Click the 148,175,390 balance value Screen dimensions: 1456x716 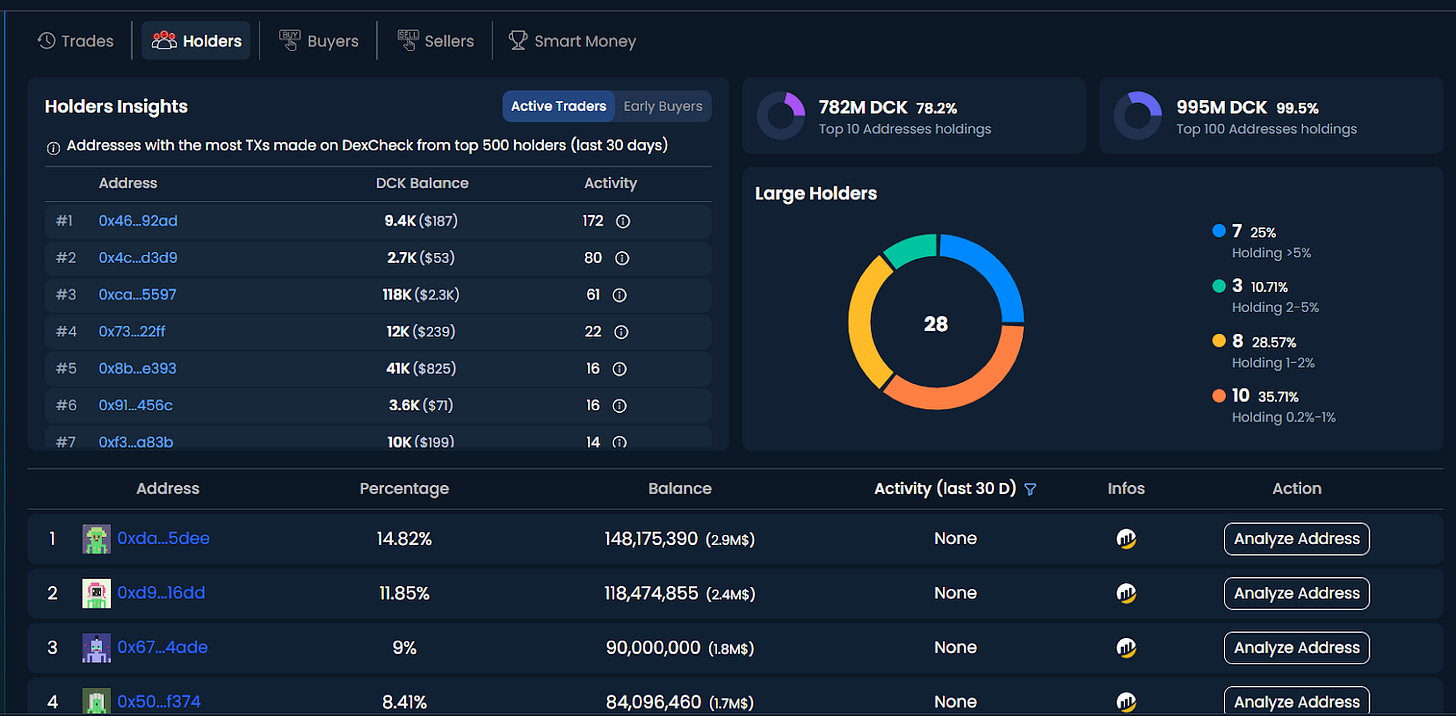(651, 539)
